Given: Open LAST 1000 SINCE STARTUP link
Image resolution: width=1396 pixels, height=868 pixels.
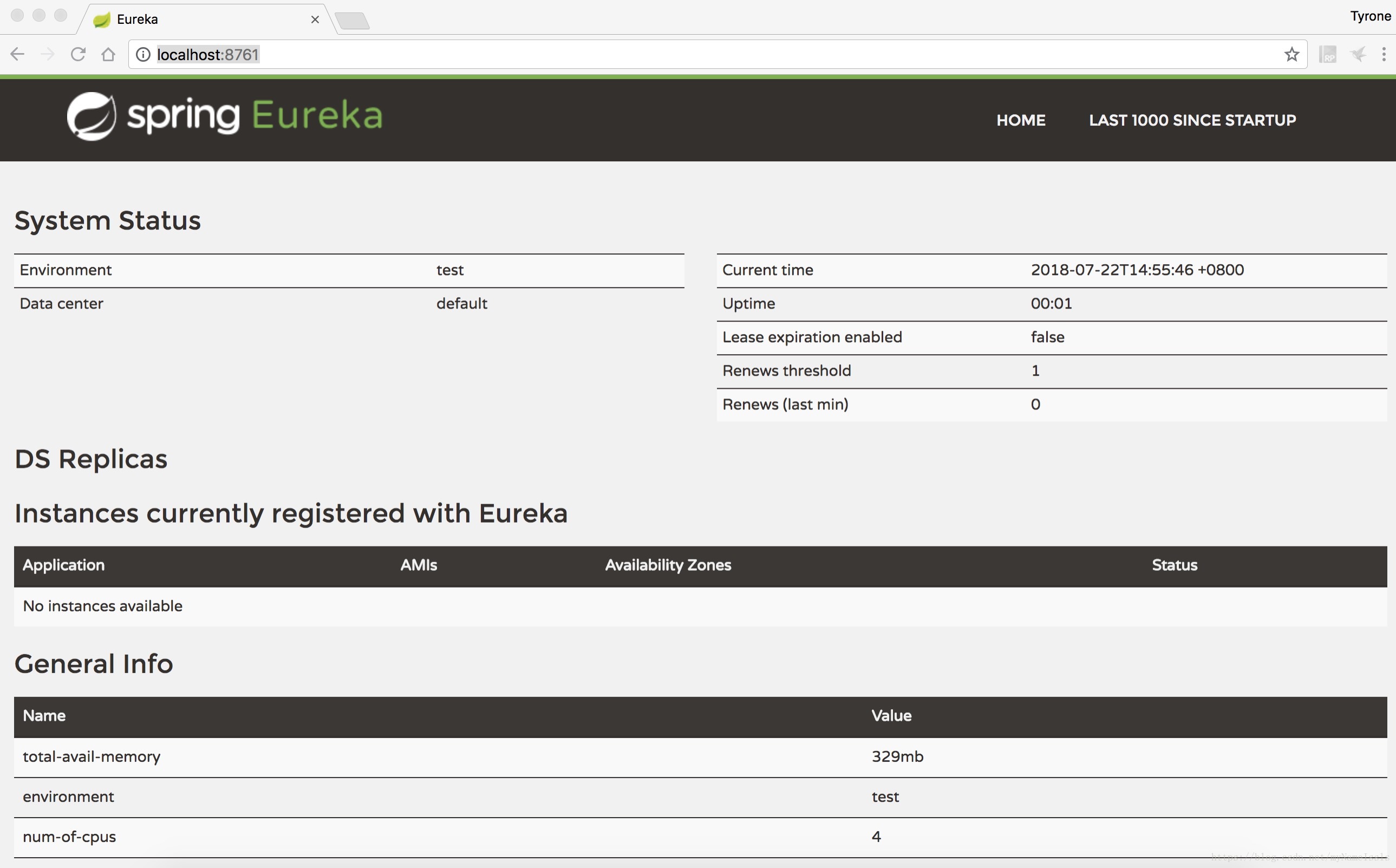Looking at the screenshot, I should (1192, 120).
